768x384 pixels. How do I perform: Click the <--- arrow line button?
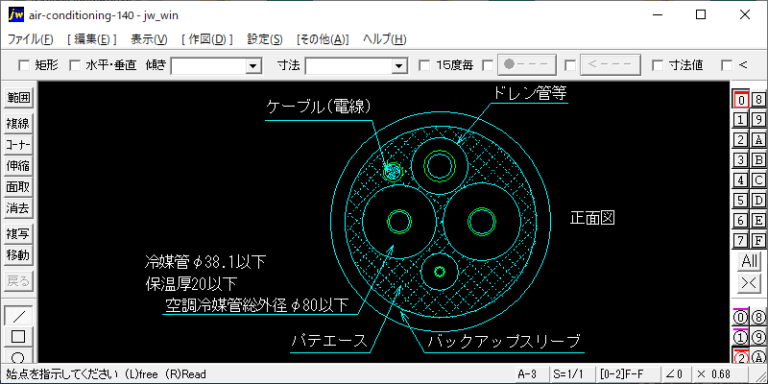(610, 65)
